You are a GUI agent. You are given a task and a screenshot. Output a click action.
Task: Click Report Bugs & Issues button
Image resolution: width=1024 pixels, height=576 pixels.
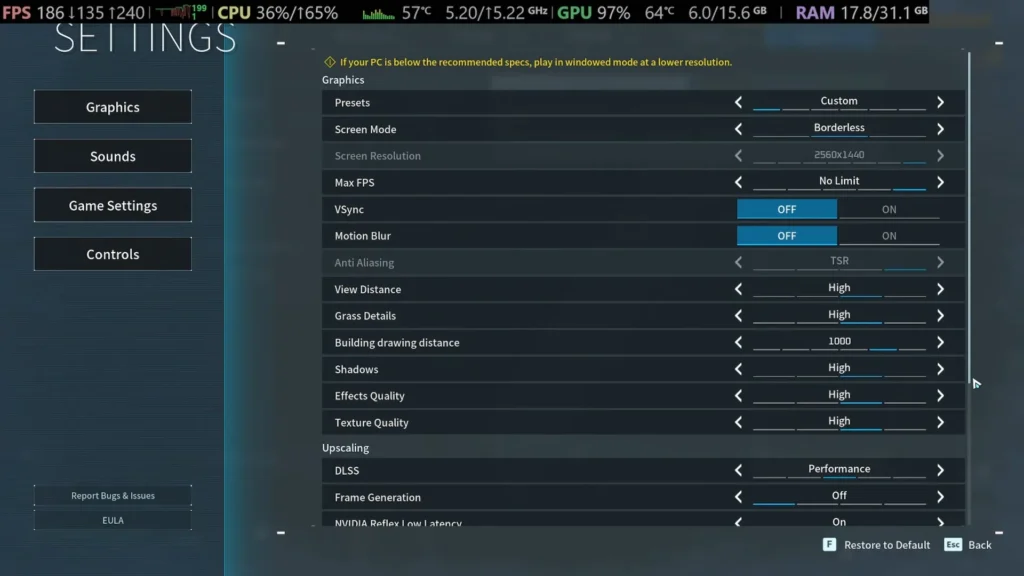(x=112, y=496)
